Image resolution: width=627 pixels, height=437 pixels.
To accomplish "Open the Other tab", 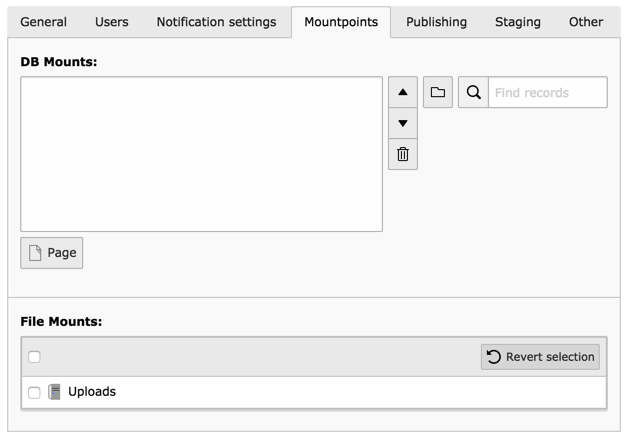I will coord(586,22).
